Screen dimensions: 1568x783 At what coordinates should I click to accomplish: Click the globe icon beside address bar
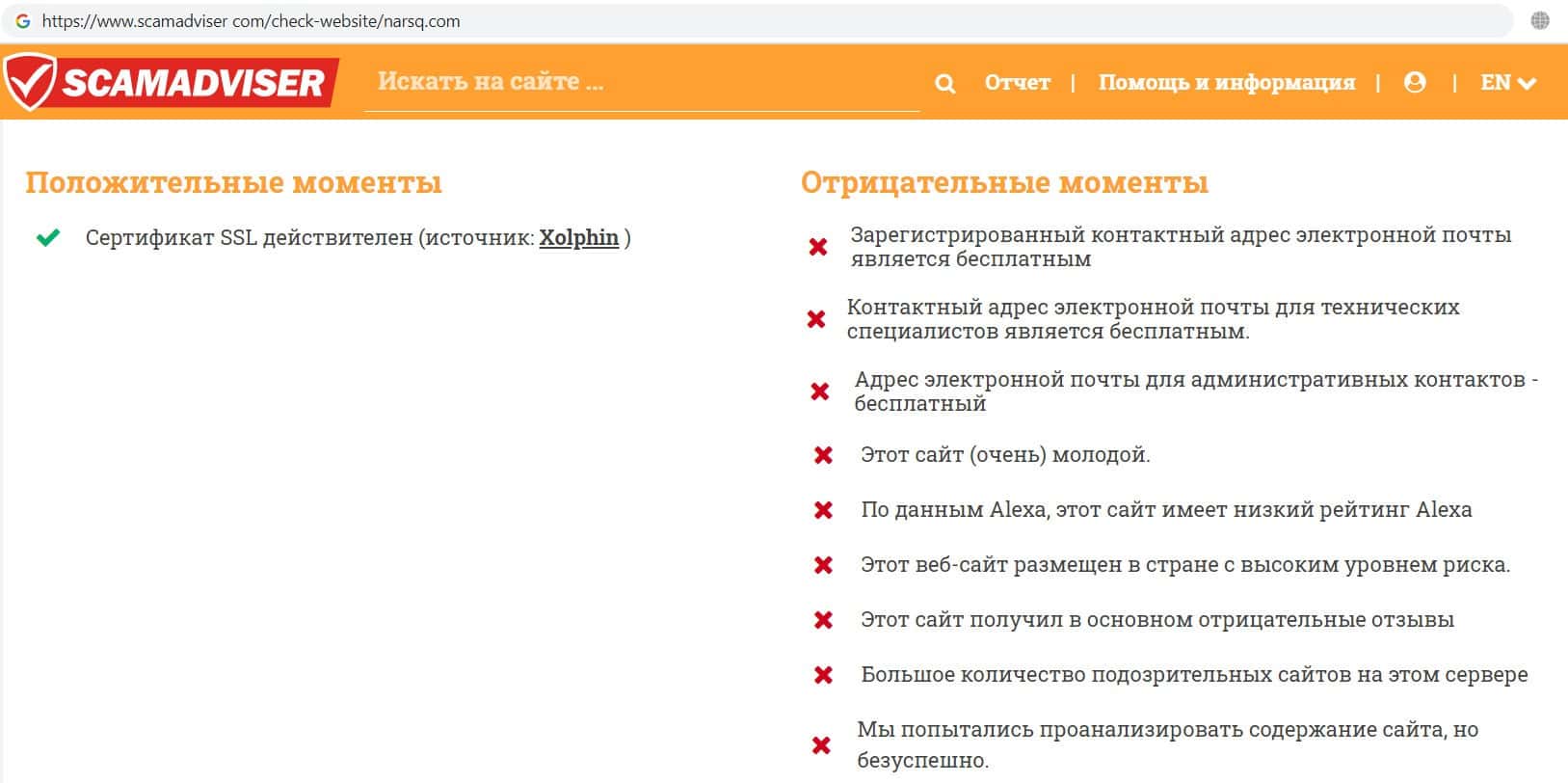[1540, 21]
